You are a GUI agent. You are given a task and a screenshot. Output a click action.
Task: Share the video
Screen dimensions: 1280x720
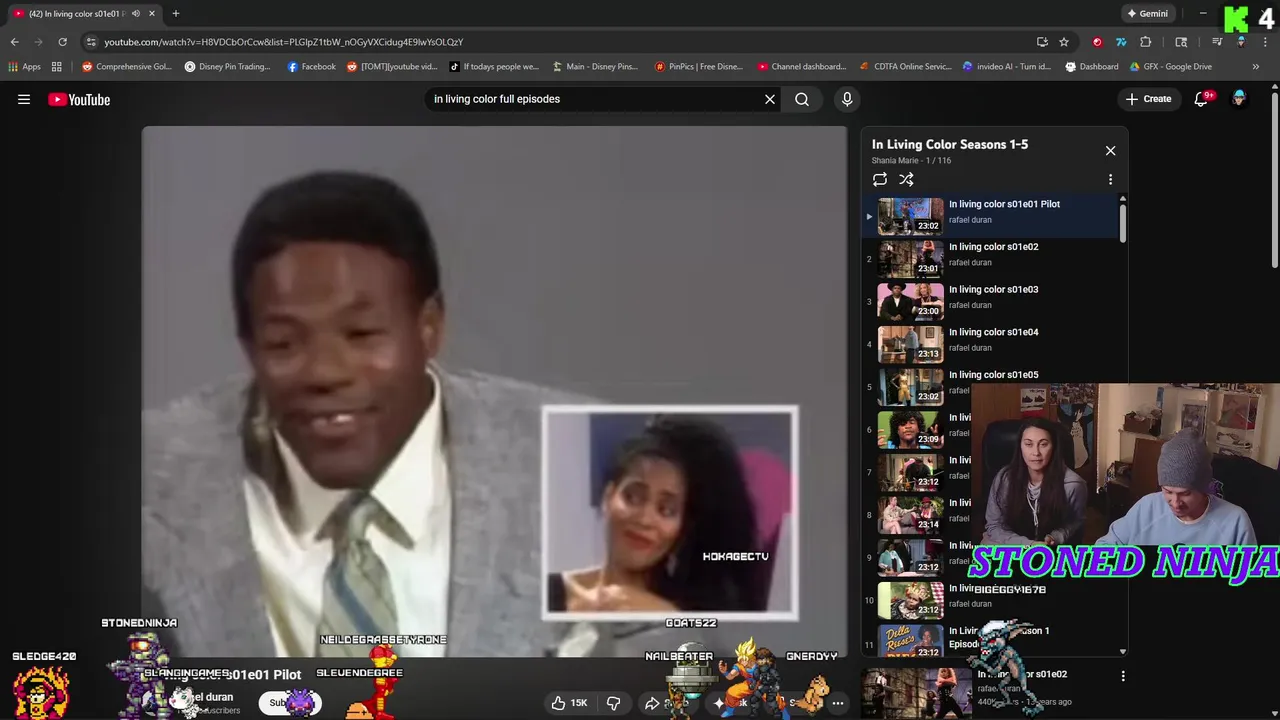[x=668, y=703]
